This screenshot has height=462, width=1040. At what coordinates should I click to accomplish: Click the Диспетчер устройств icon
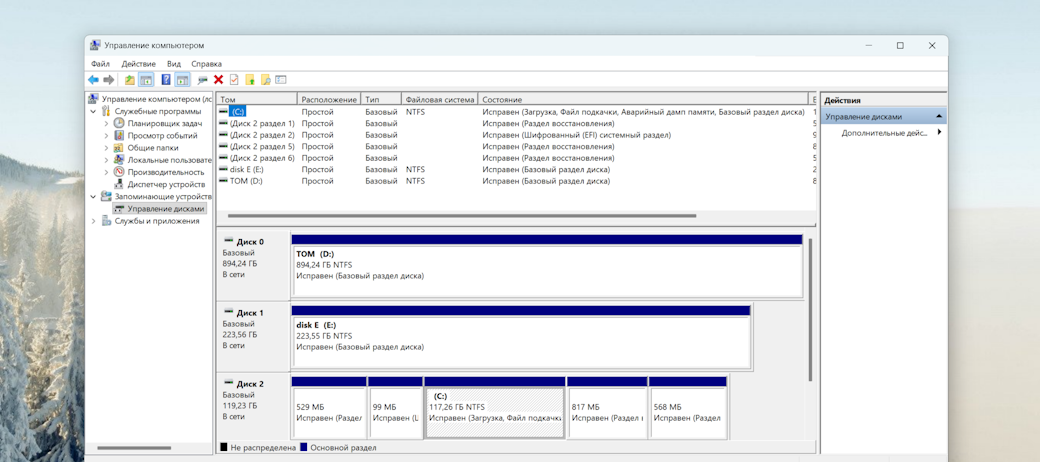click(x=119, y=184)
